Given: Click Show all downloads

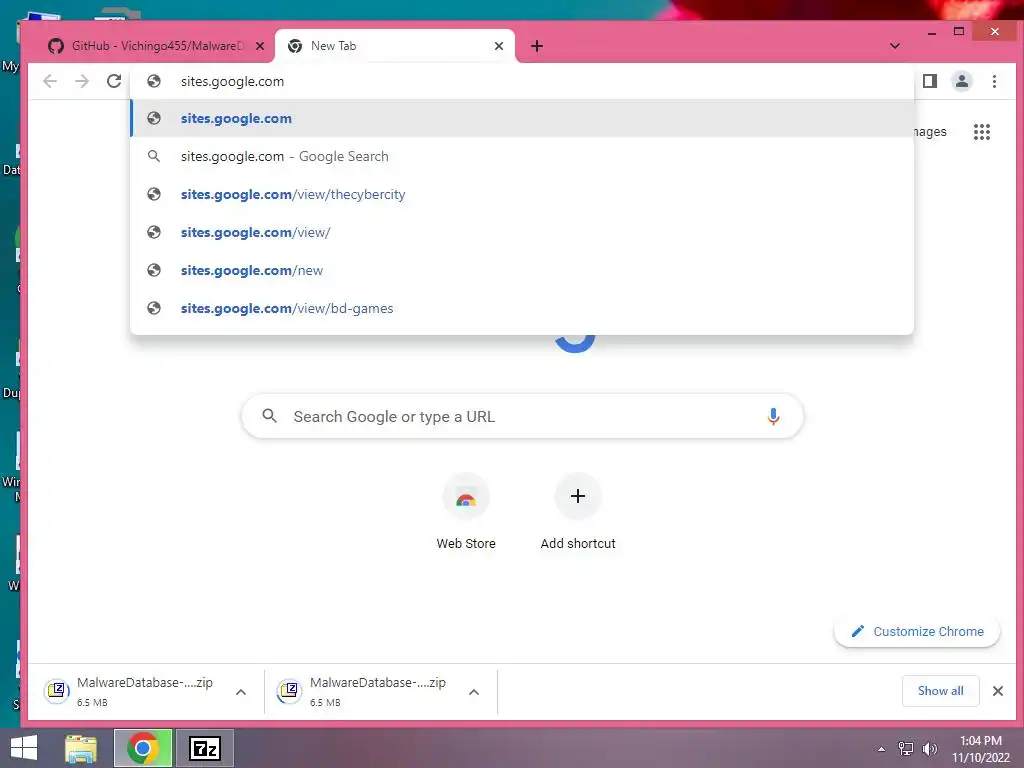Looking at the screenshot, I should click(940, 691).
